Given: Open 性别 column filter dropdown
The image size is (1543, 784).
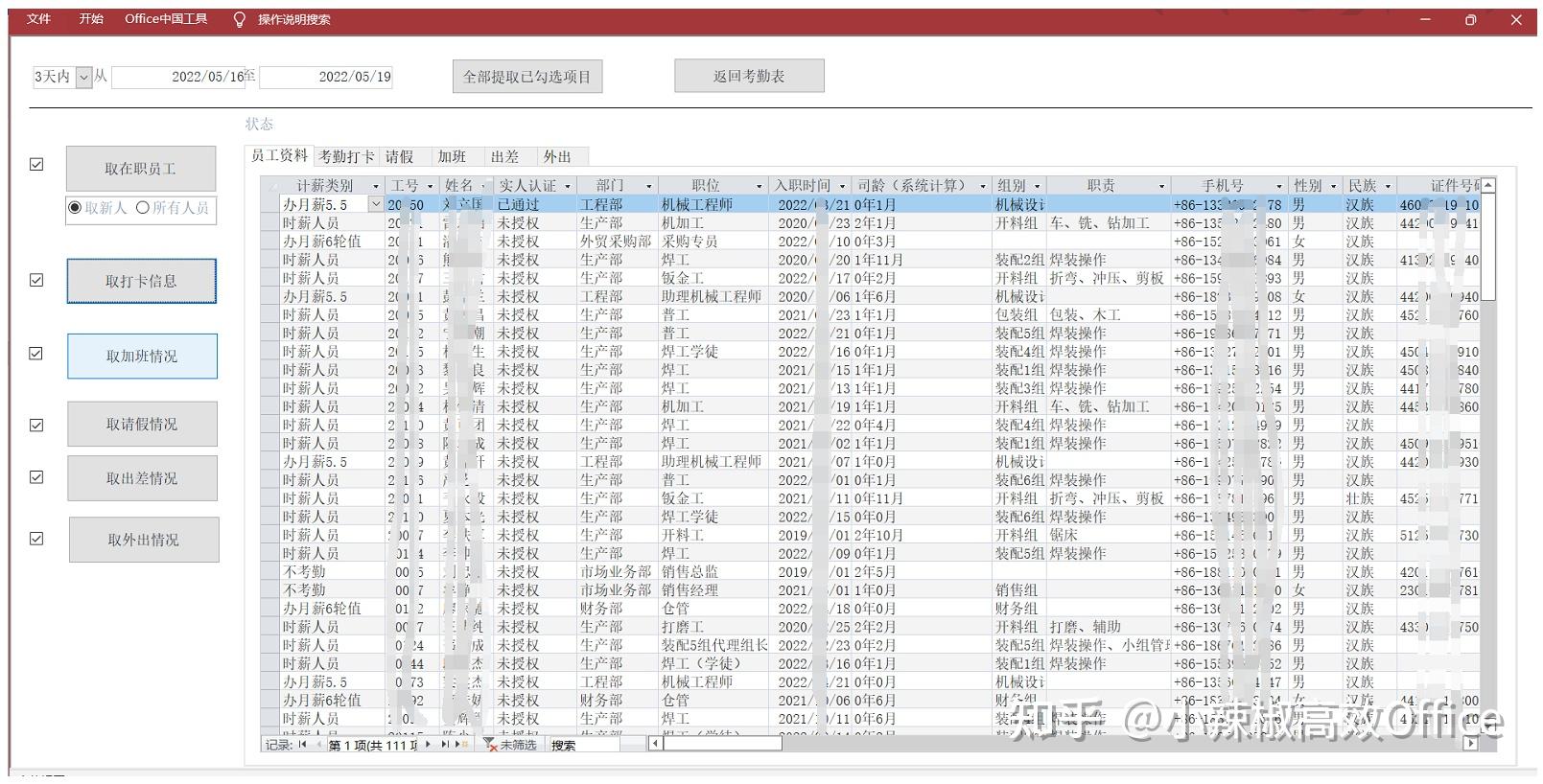Looking at the screenshot, I should coord(1334,186).
